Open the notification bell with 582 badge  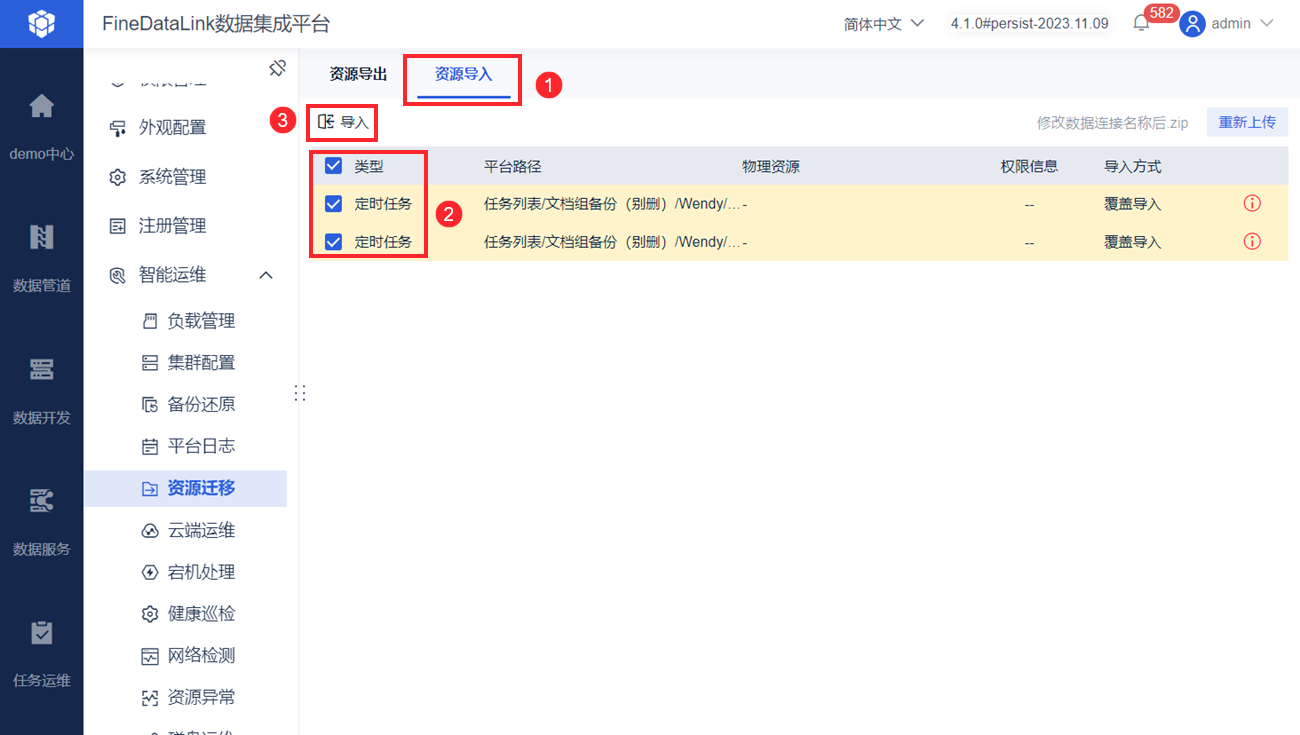[x=1141, y=23]
